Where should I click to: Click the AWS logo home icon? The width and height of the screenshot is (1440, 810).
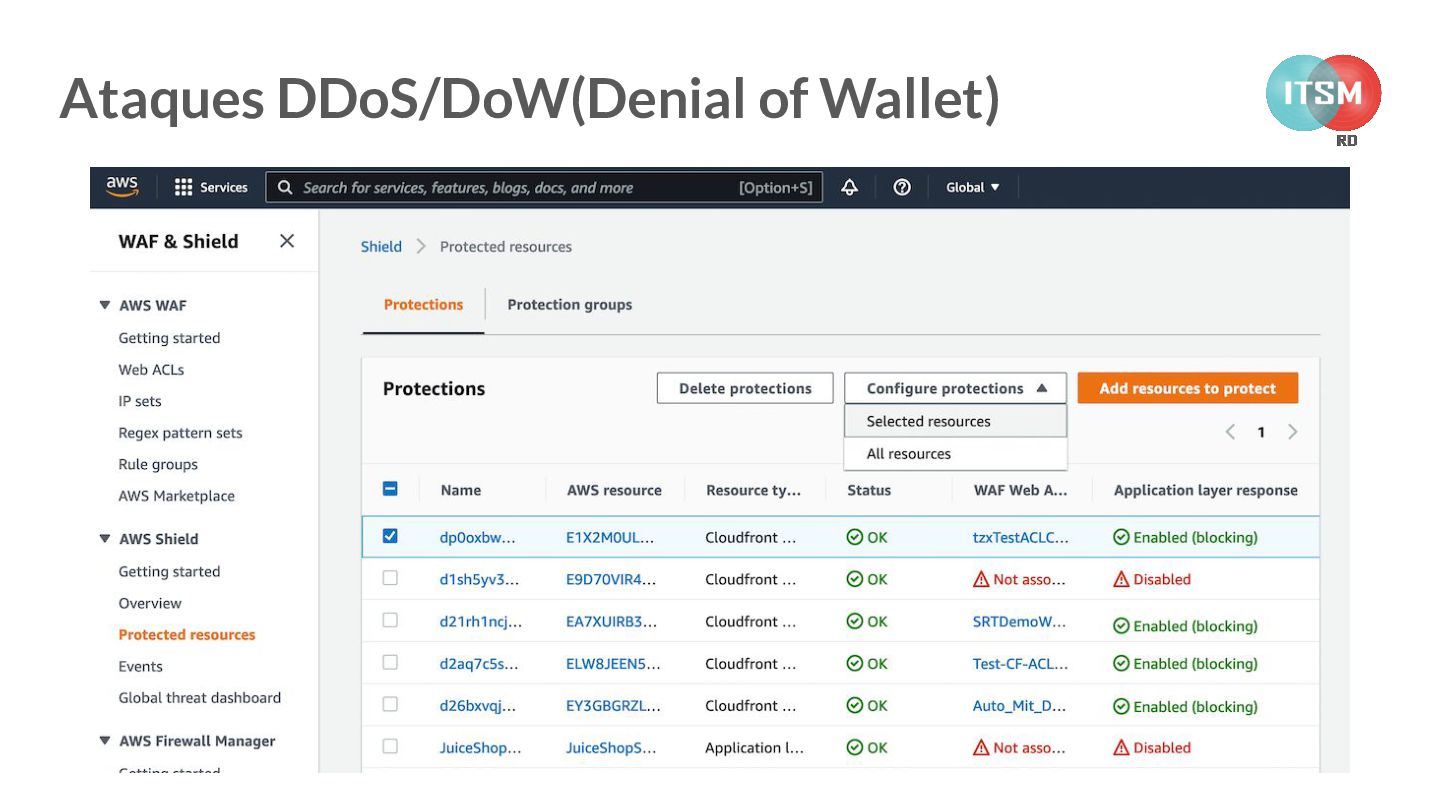click(122, 187)
